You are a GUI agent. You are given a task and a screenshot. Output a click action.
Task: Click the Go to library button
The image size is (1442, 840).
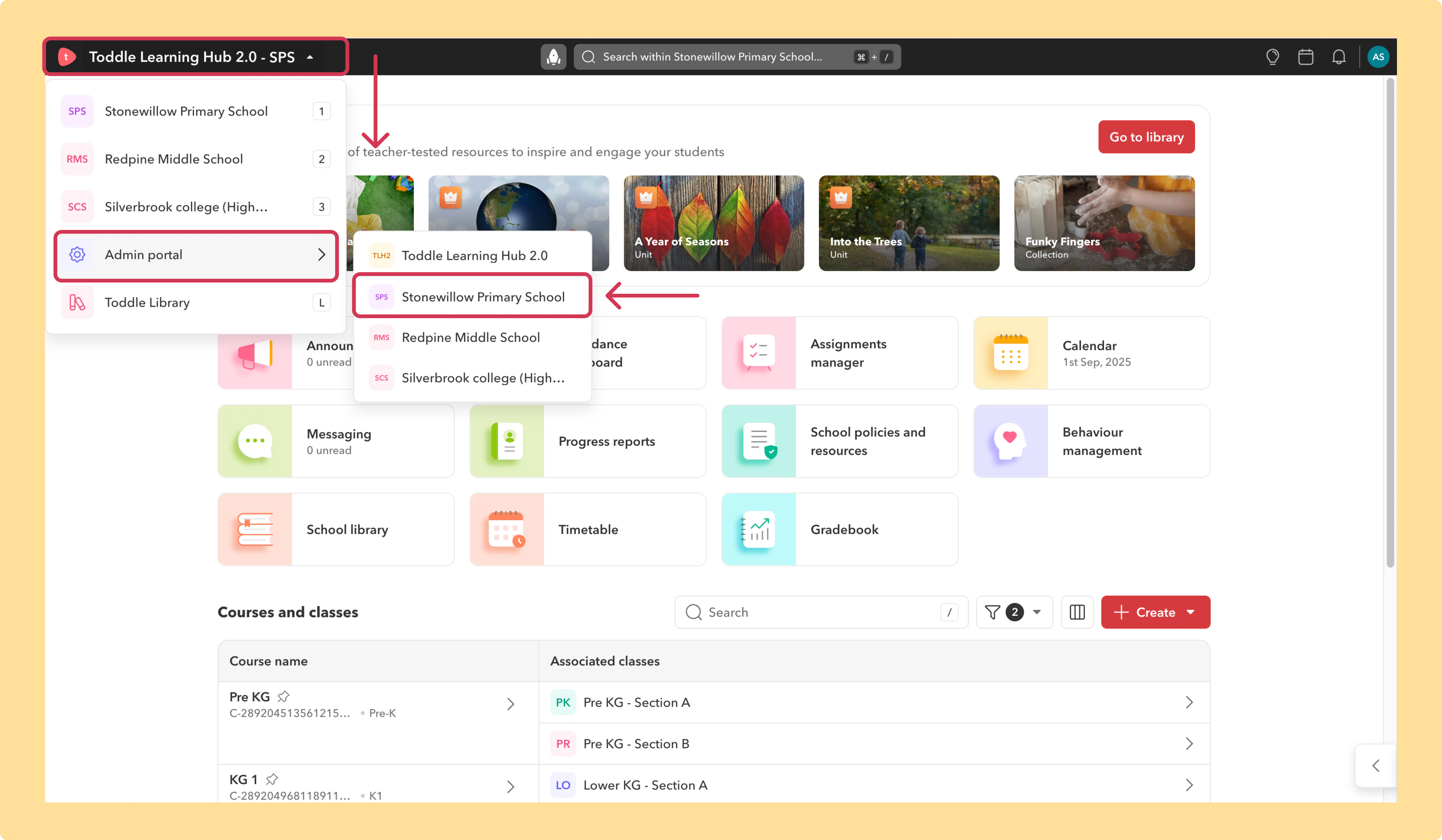[1146, 137]
